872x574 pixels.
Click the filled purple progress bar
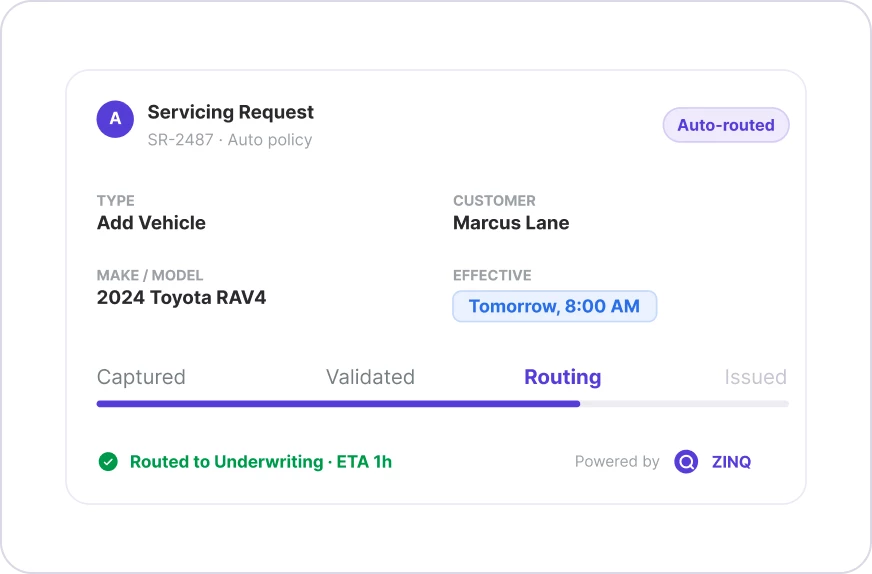338,404
